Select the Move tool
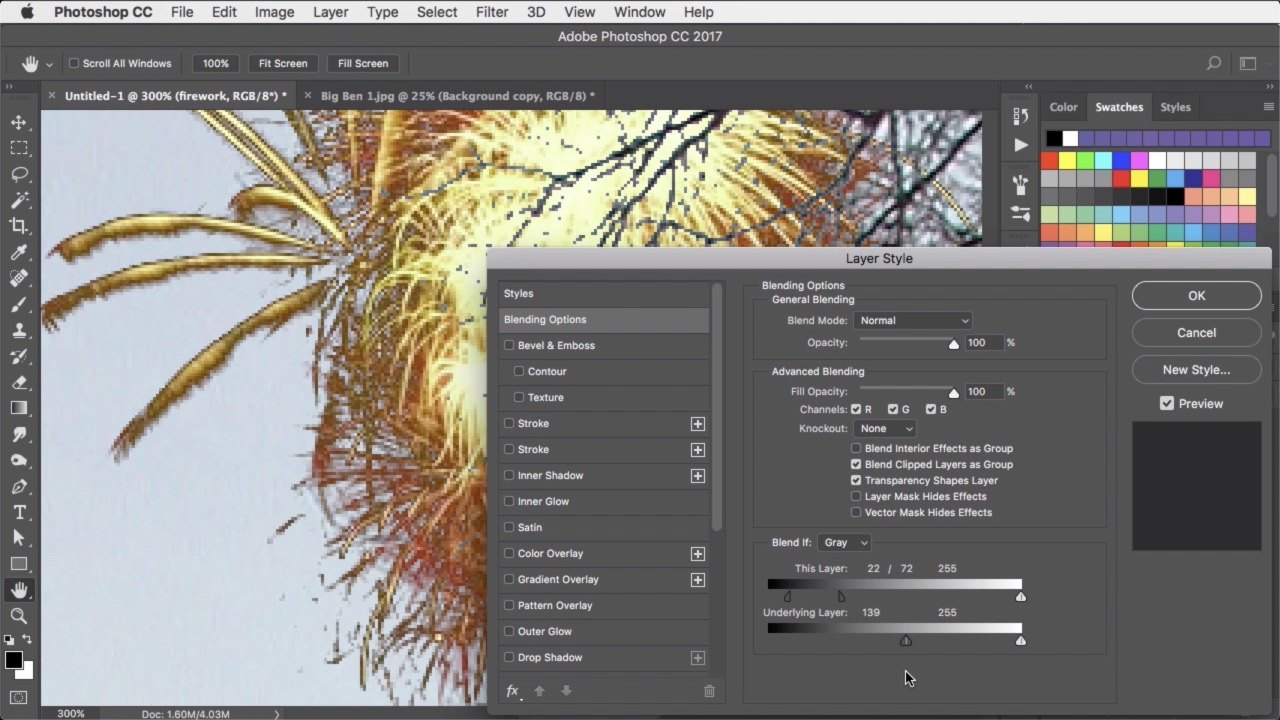This screenshot has width=1280, height=720. pos(19,122)
